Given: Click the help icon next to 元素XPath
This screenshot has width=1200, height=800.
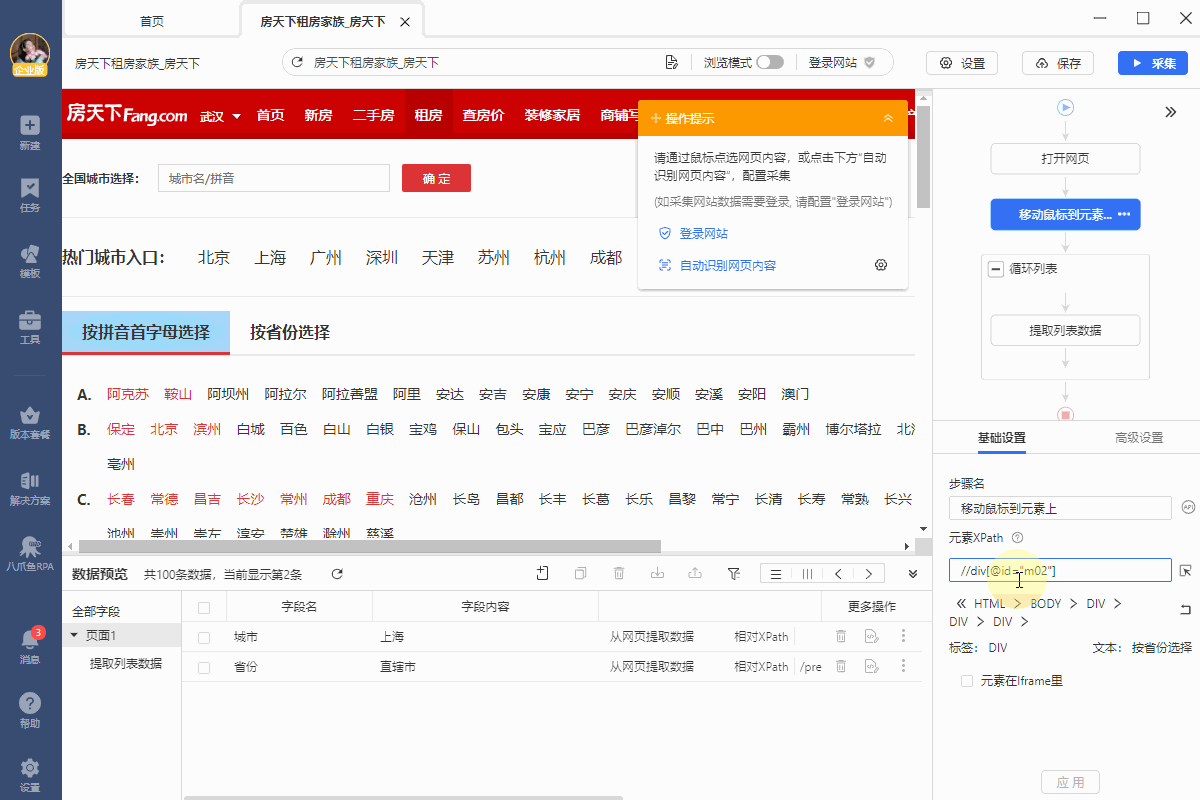Looking at the screenshot, I should pyautogui.click(x=1017, y=538).
